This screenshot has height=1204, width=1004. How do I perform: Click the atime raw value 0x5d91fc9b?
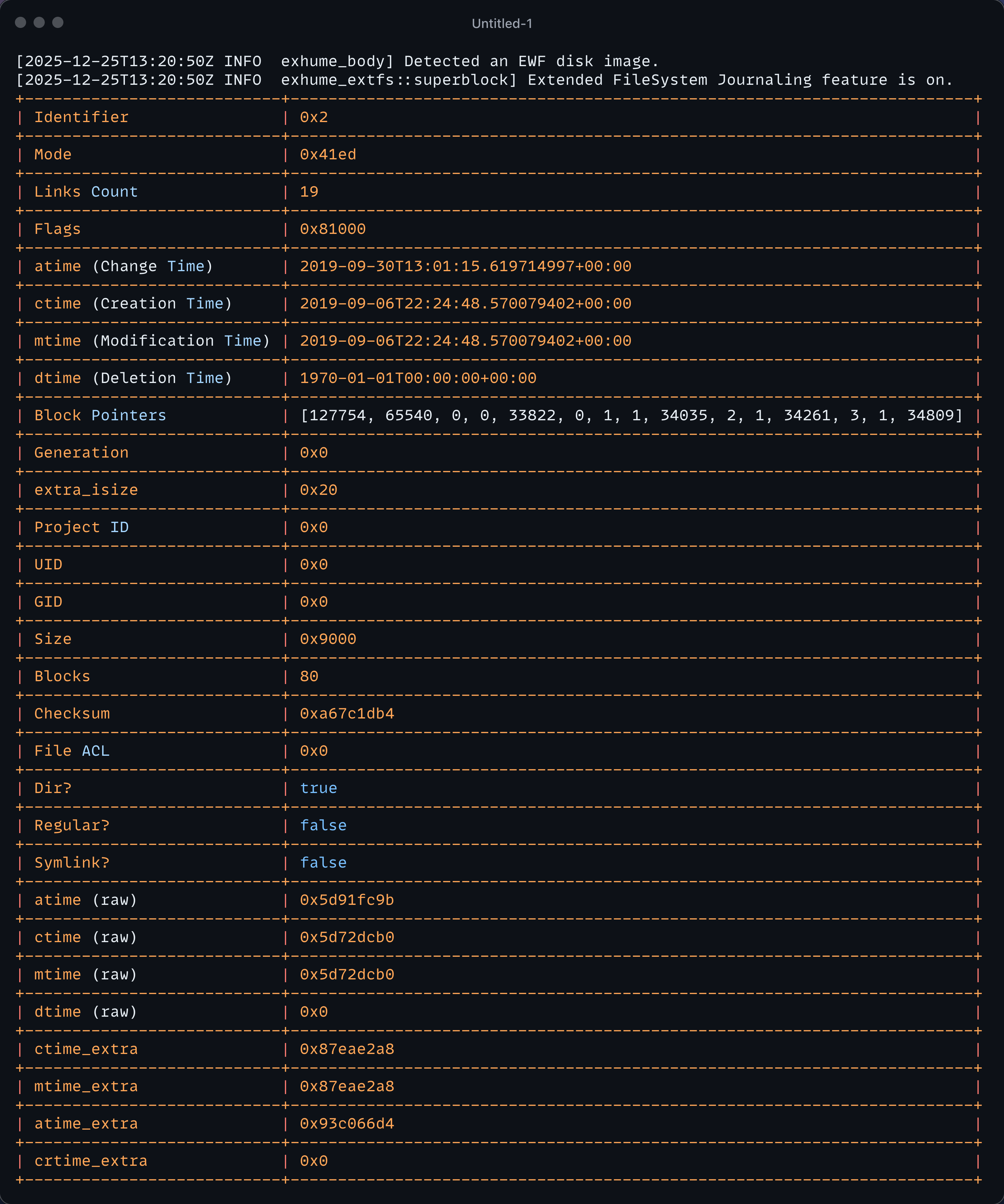pos(347,900)
